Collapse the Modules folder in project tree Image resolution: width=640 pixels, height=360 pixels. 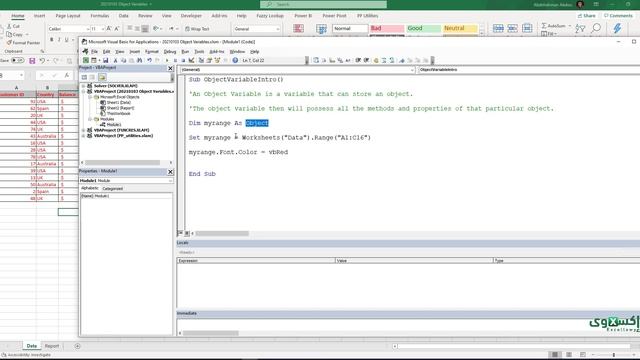90,119
